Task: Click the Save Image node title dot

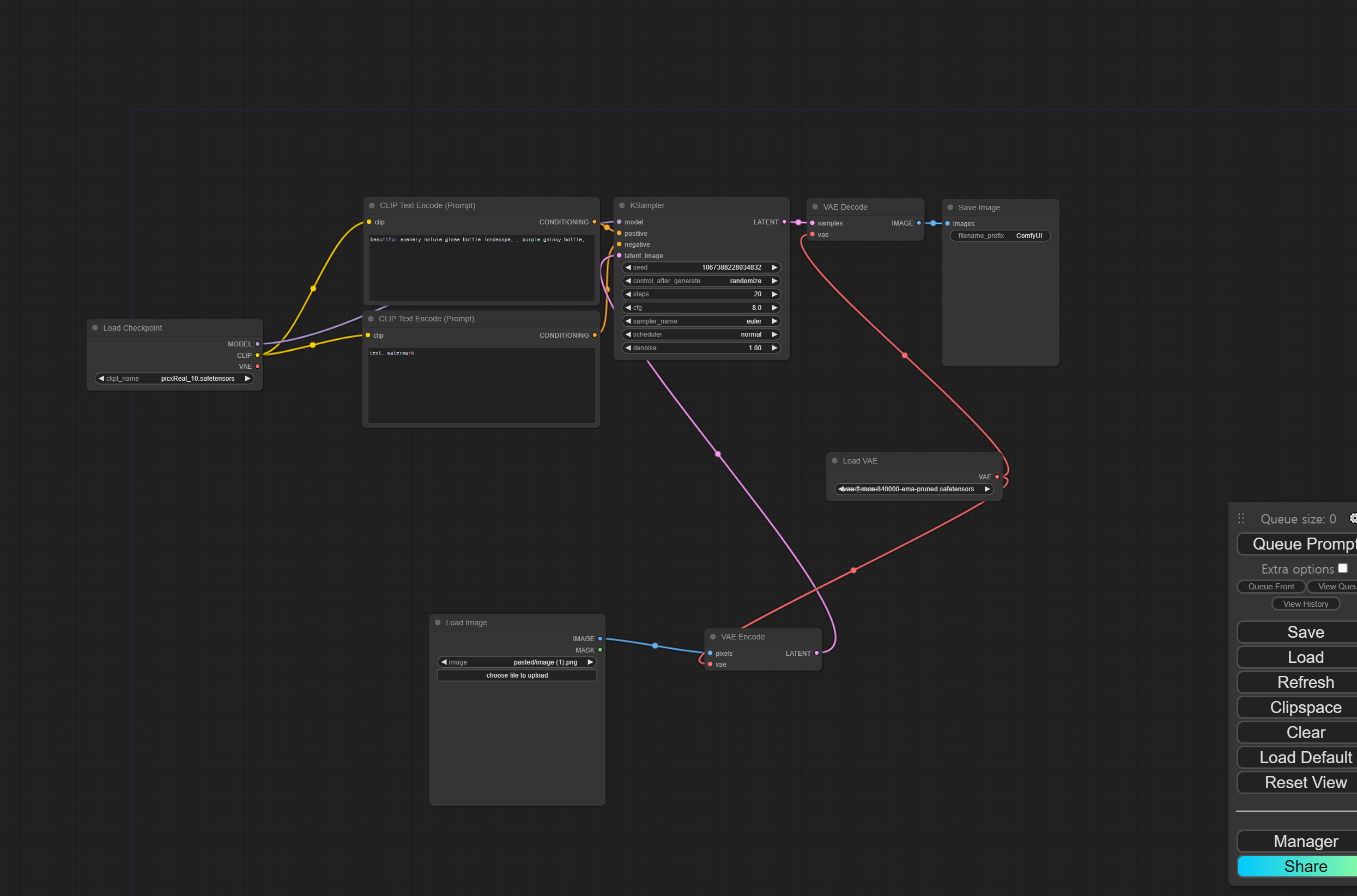Action: [950, 208]
